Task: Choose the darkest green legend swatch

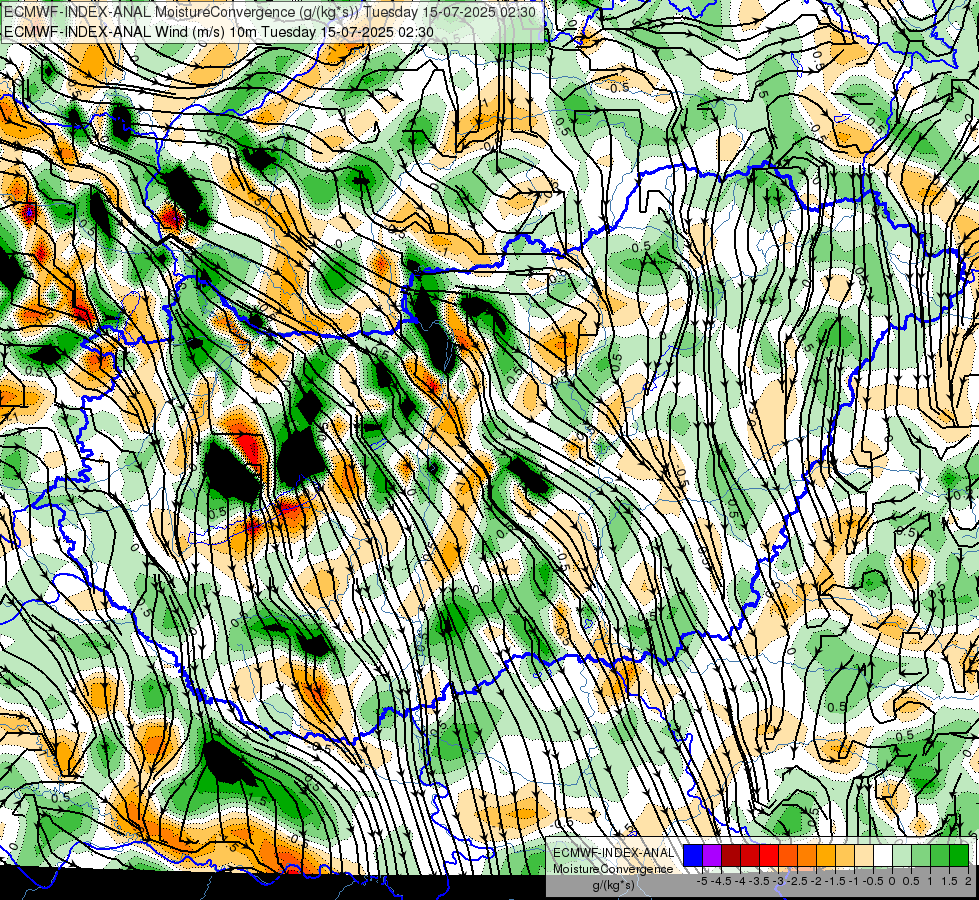Action: point(959,855)
